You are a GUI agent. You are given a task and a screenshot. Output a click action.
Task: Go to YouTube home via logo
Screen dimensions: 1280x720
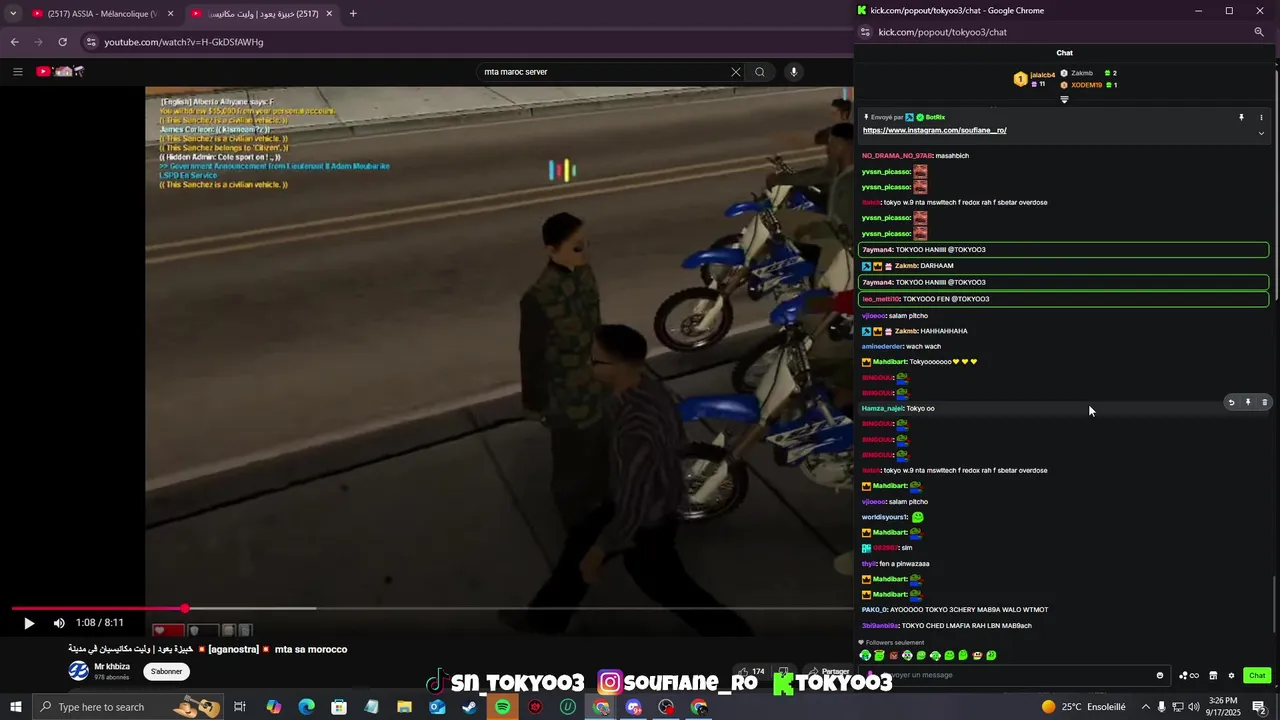click(x=60, y=71)
